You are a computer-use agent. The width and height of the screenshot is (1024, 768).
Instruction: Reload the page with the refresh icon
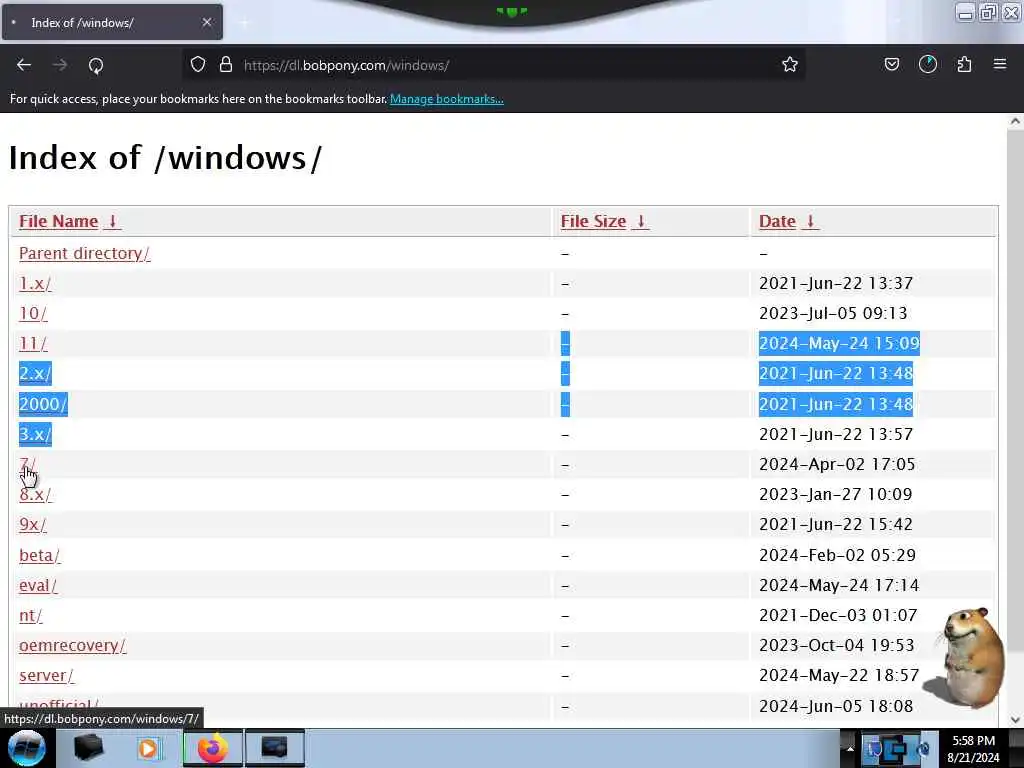[96, 65]
